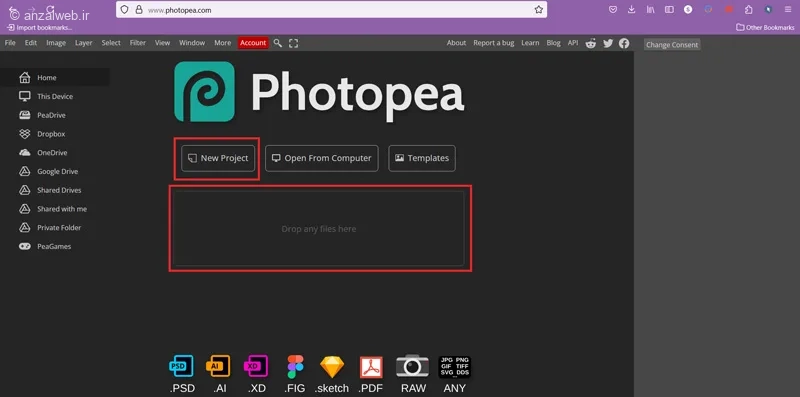Bookmark page with the star icon

[x=539, y=10]
